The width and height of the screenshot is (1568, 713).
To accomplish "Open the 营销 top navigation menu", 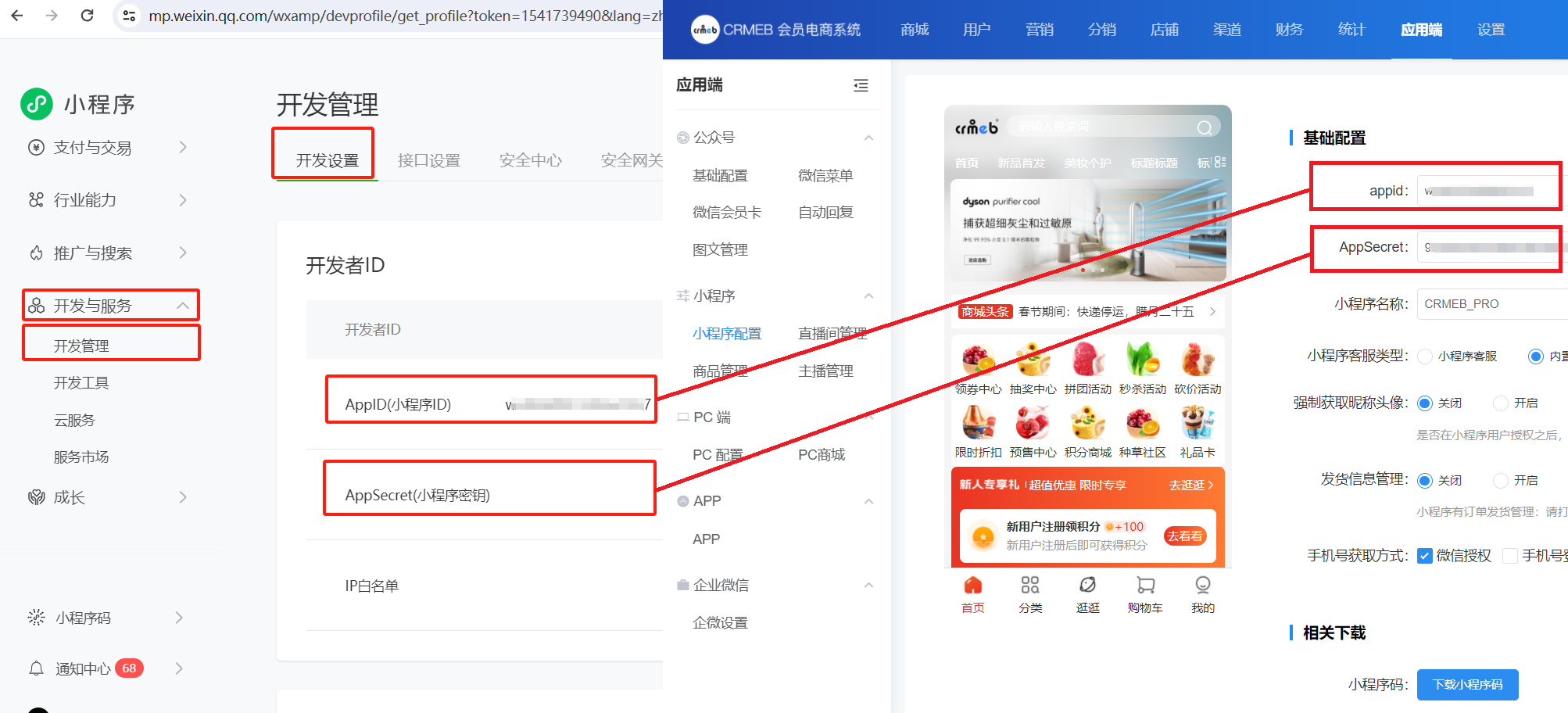I will [x=1039, y=30].
